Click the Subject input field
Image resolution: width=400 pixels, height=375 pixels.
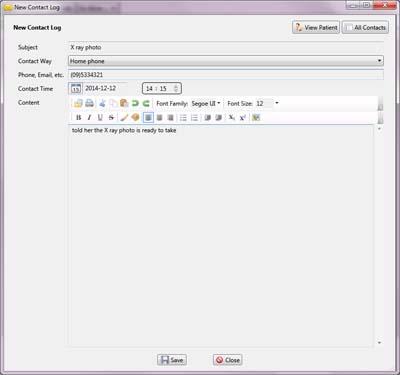pos(226,47)
